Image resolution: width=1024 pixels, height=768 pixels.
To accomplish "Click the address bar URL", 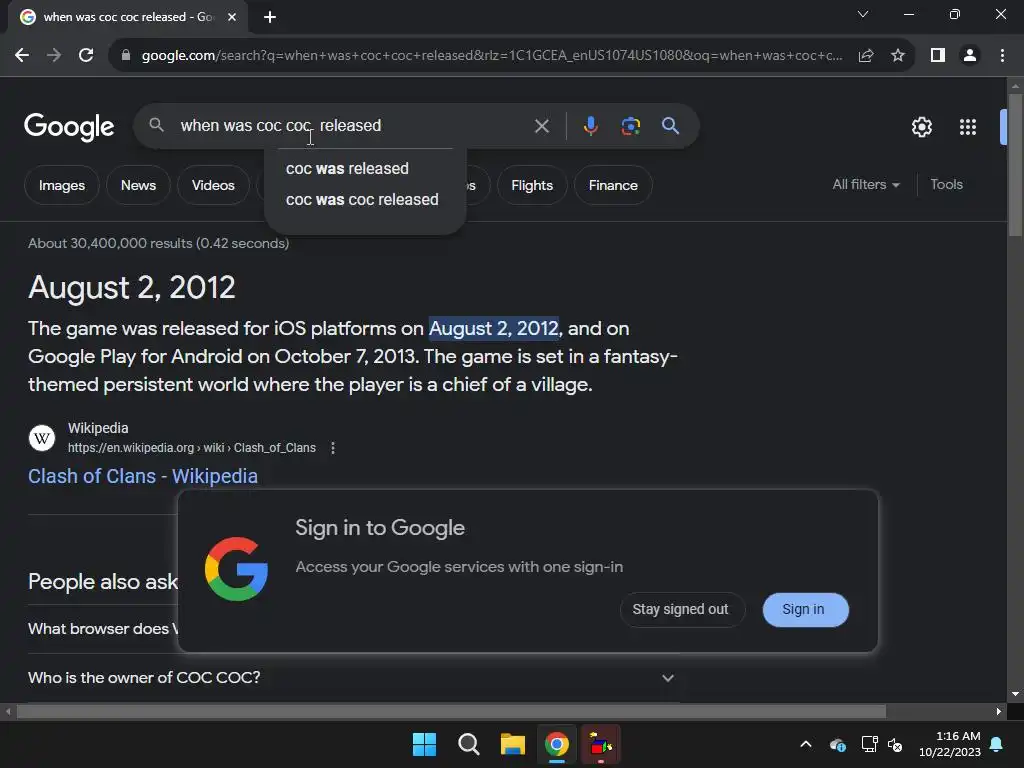I will tap(491, 56).
